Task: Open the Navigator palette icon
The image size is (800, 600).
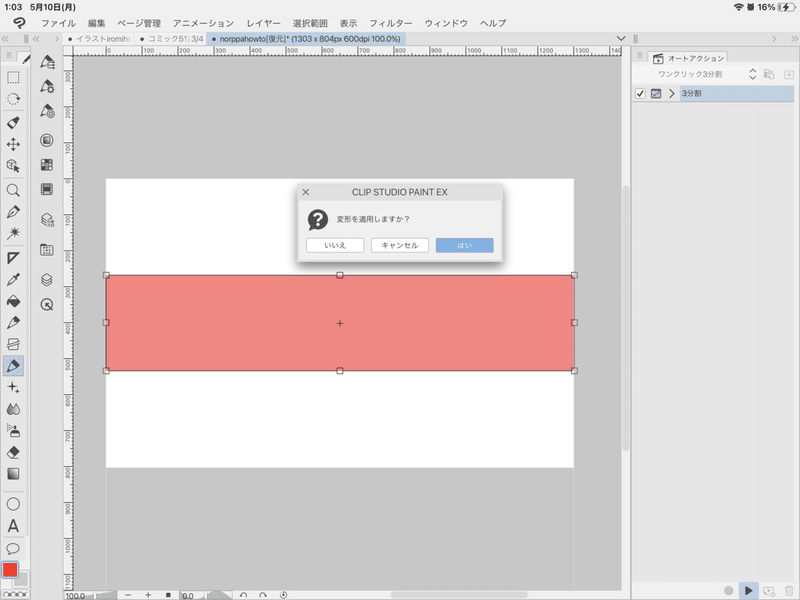Action: click(x=47, y=305)
